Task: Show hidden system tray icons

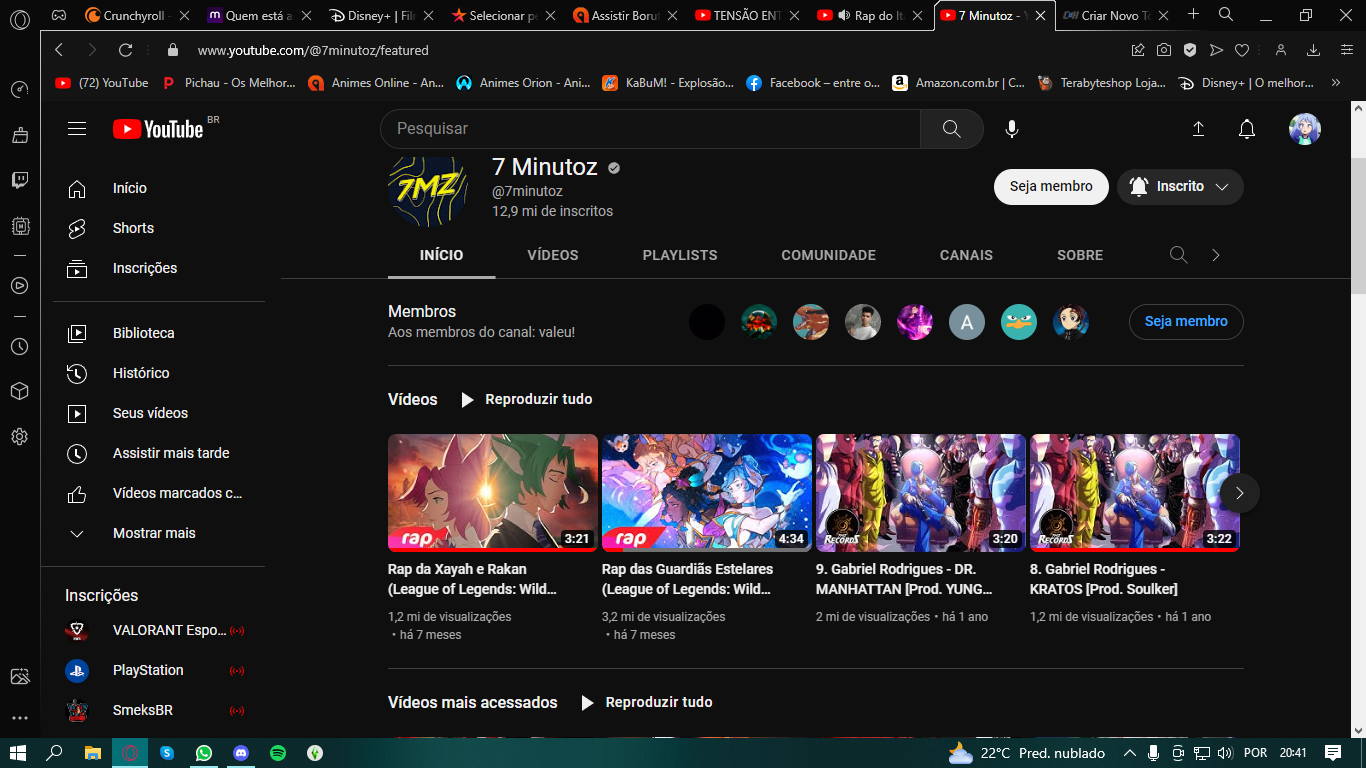Action: click(1130, 753)
